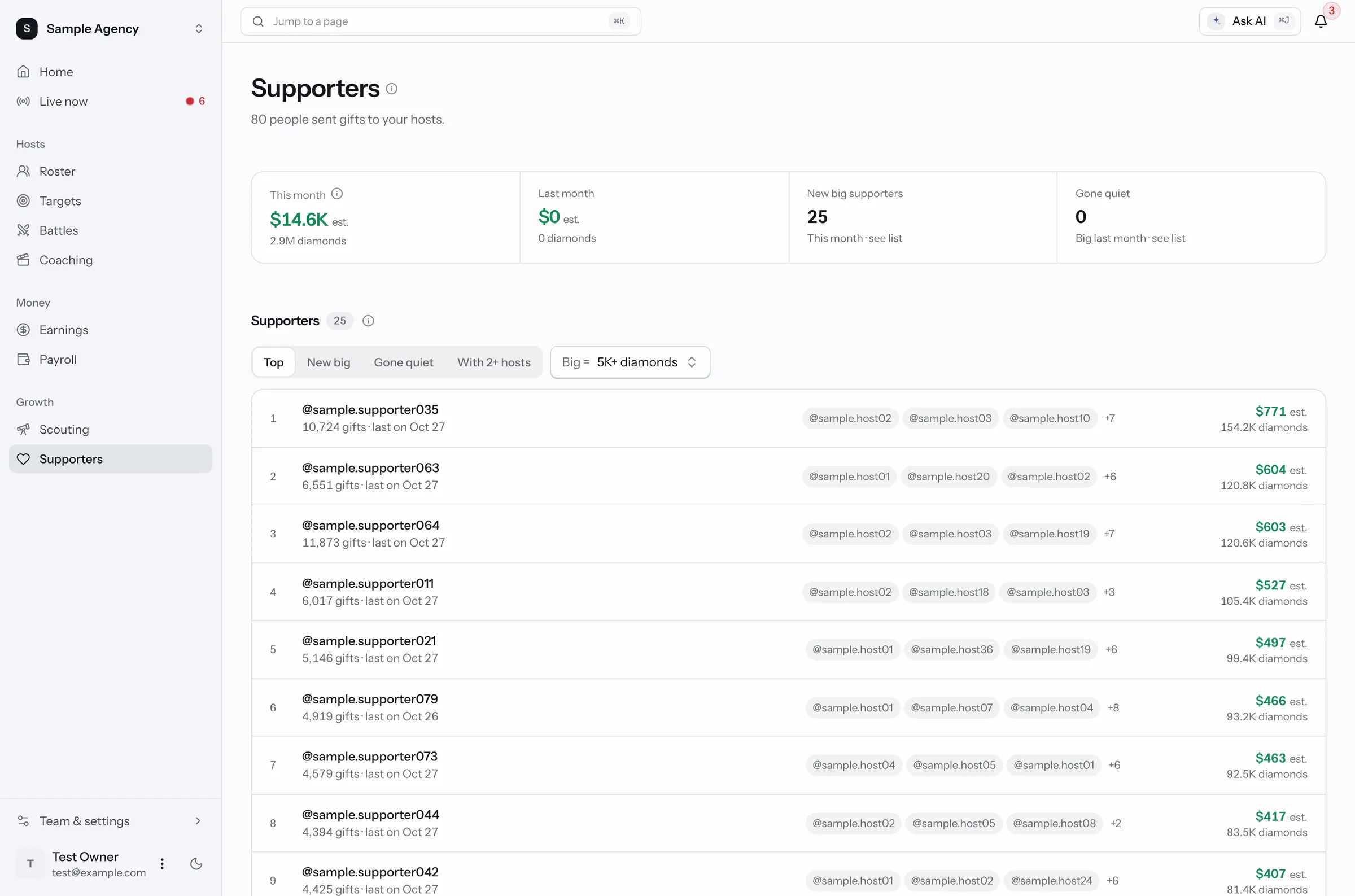Click the @sample.host10 chip in row 1
Screen dimensions: 1355x896
pyautogui.click(x=1050, y=418)
